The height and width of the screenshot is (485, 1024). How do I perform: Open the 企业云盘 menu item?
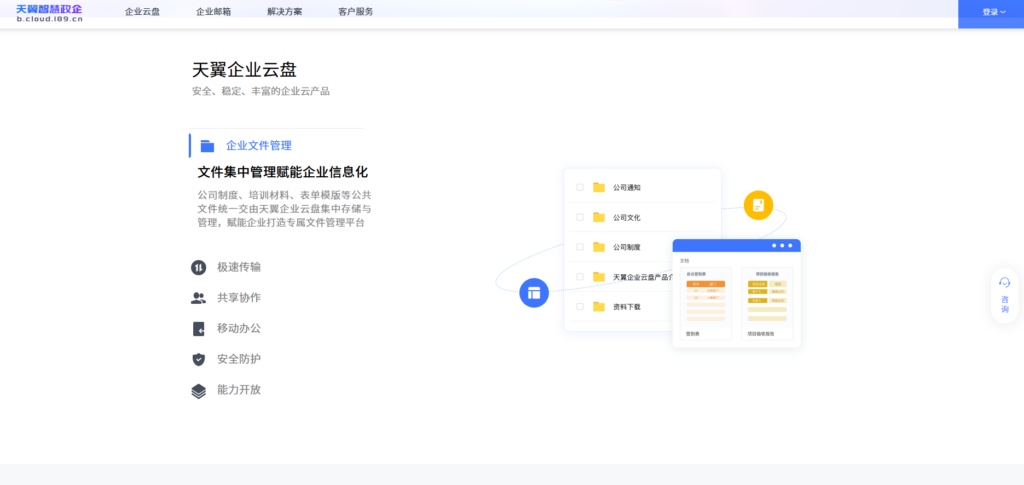pyautogui.click(x=142, y=12)
